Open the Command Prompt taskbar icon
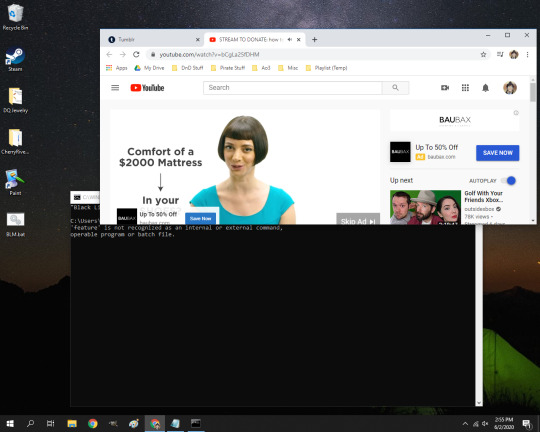Screen dimensions: 540x432 point(196,423)
